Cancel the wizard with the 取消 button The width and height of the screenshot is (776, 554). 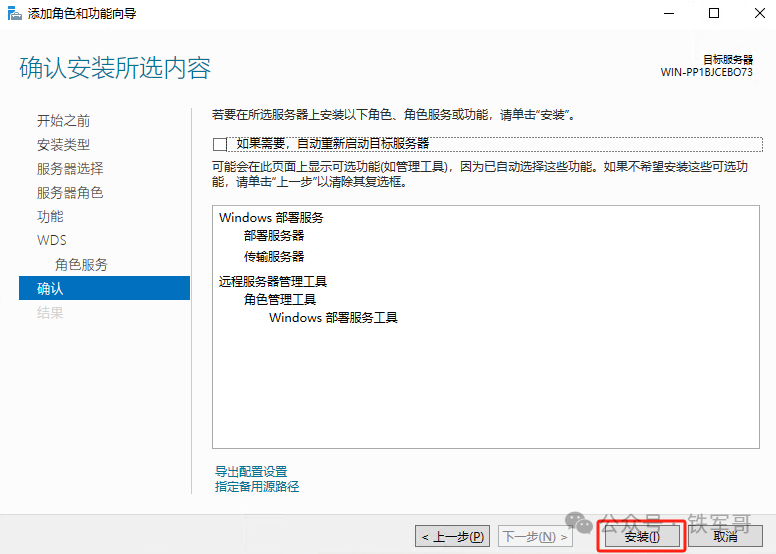pyautogui.click(x=725, y=537)
